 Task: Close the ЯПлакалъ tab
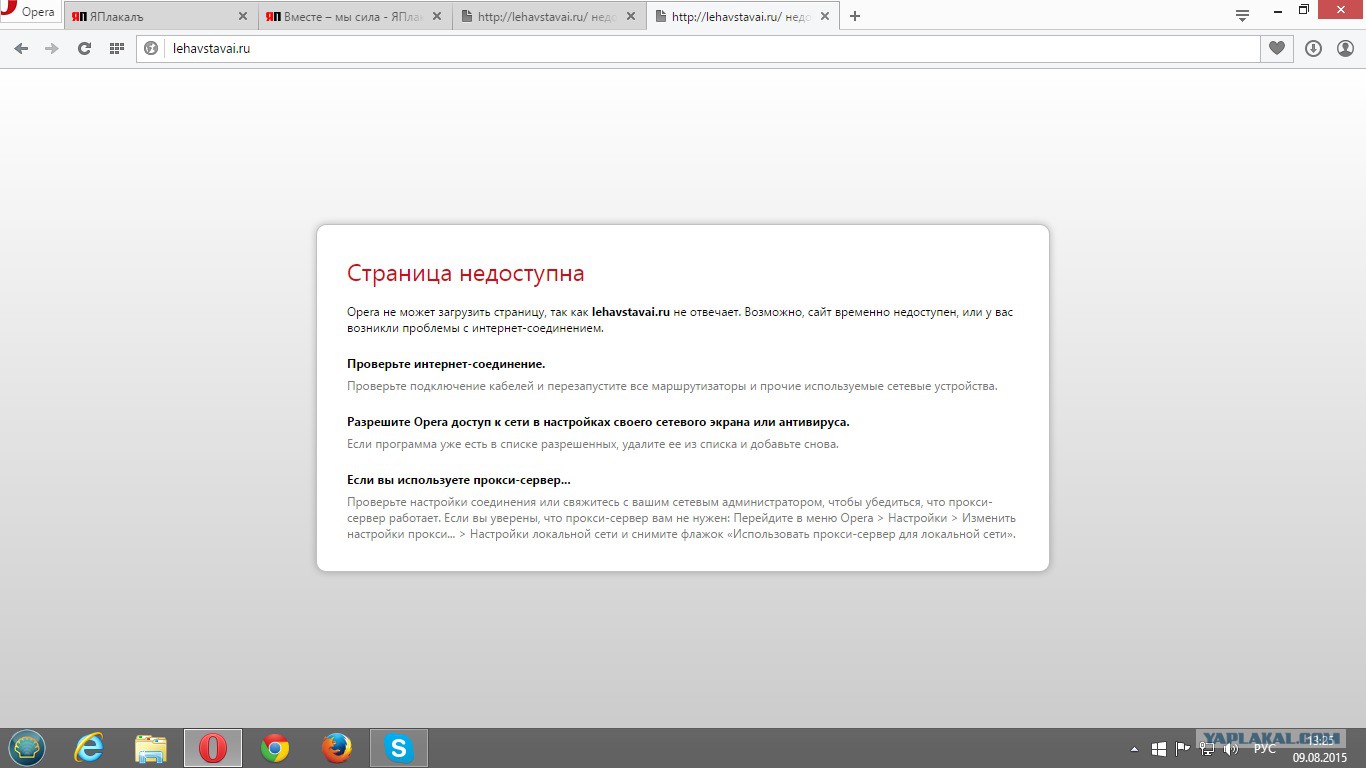(242, 16)
